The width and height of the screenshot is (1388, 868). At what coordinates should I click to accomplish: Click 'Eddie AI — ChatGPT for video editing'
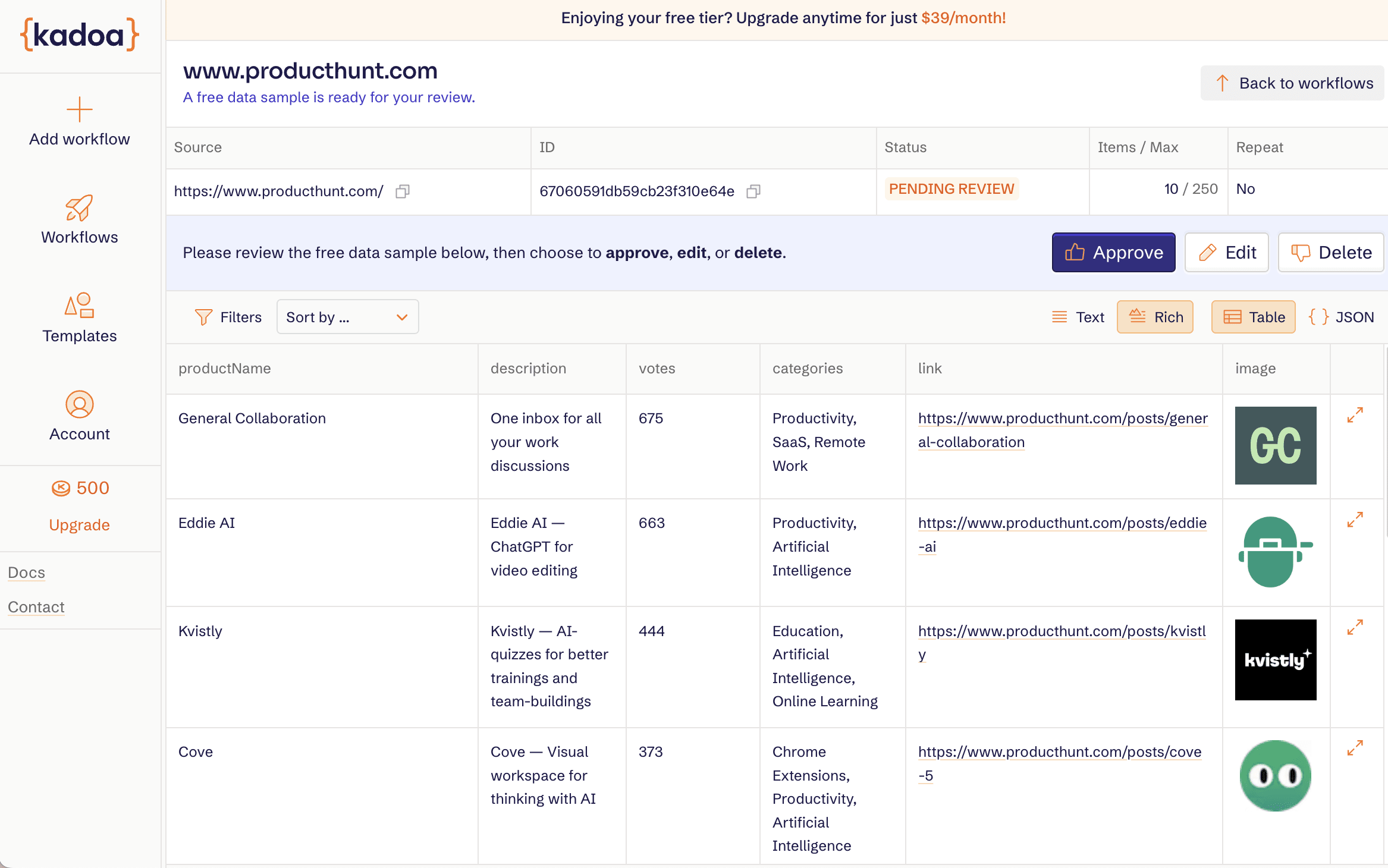coord(534,547)
